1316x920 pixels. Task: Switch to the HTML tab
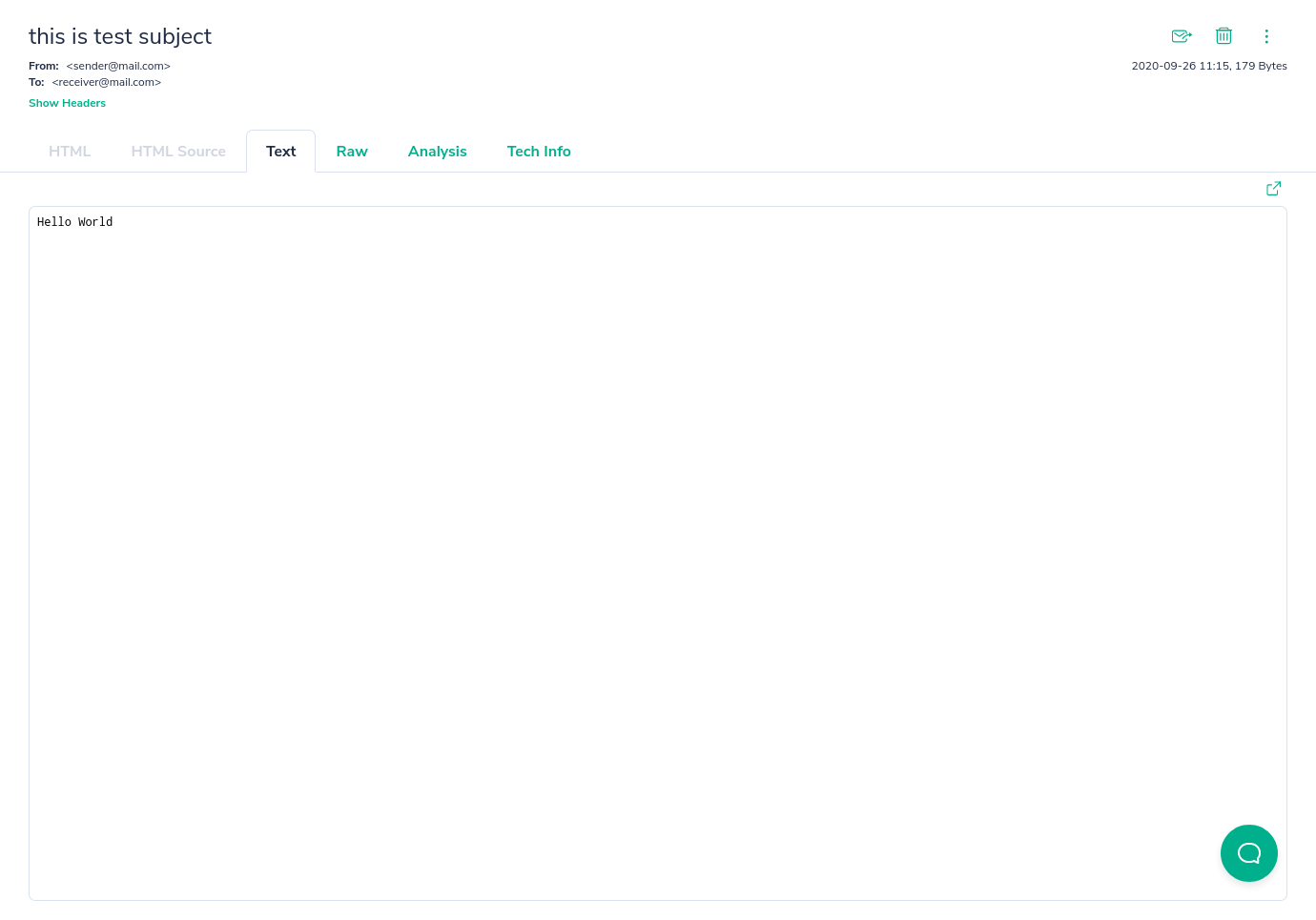[70, 151]
